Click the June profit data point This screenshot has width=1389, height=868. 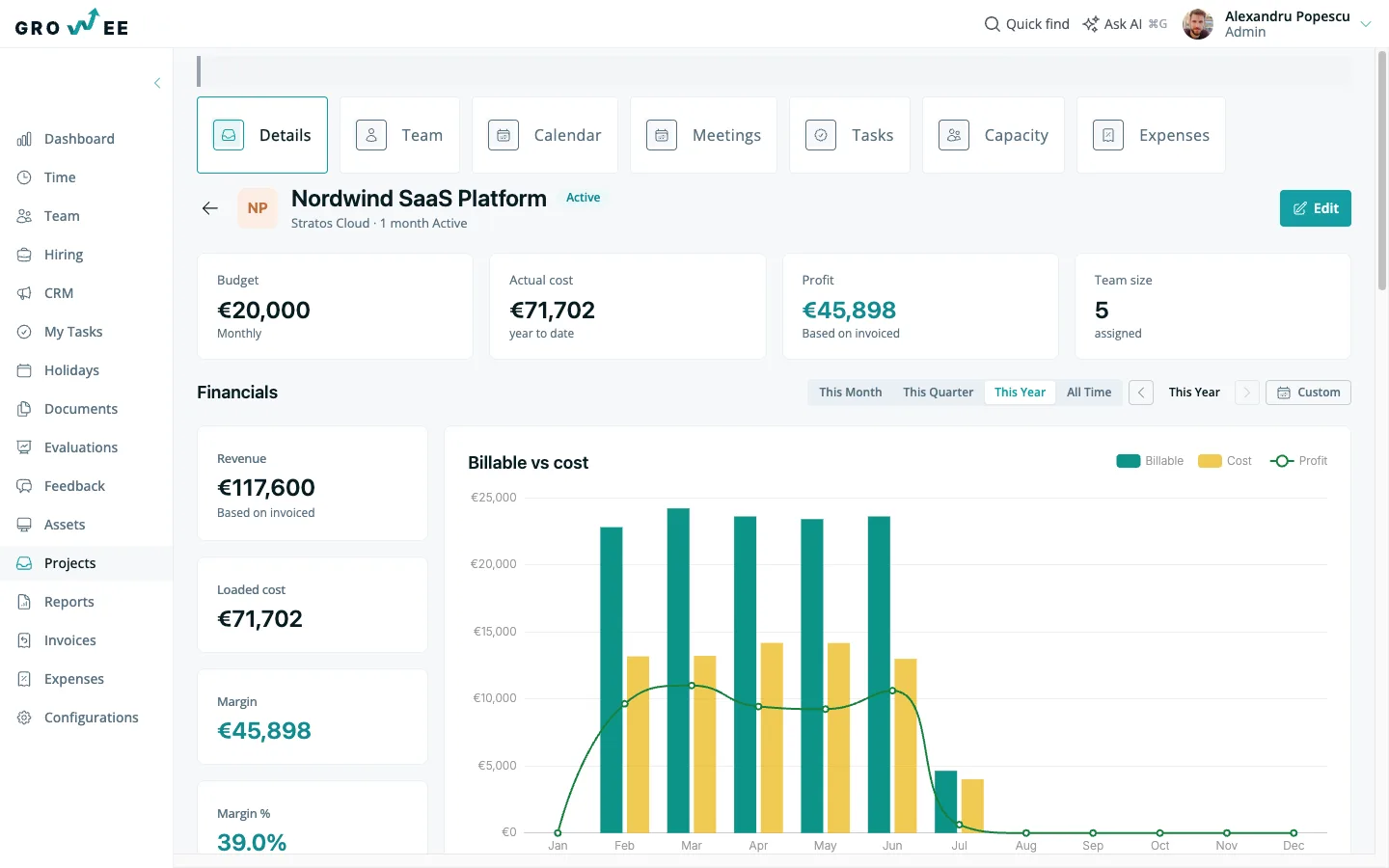pyautogui.click(x=892, y=691)
